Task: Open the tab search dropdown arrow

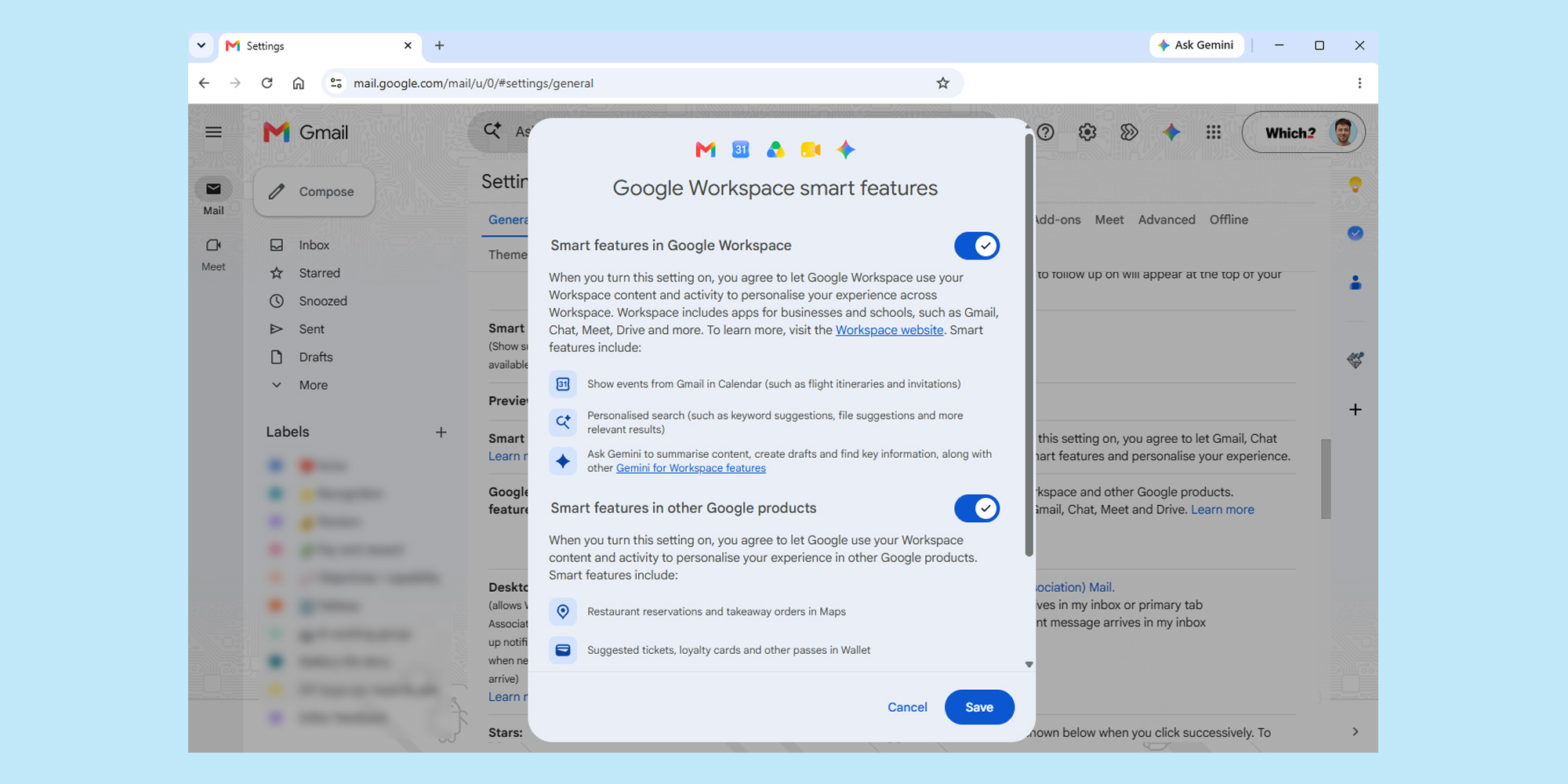Action: coord(201,45)
